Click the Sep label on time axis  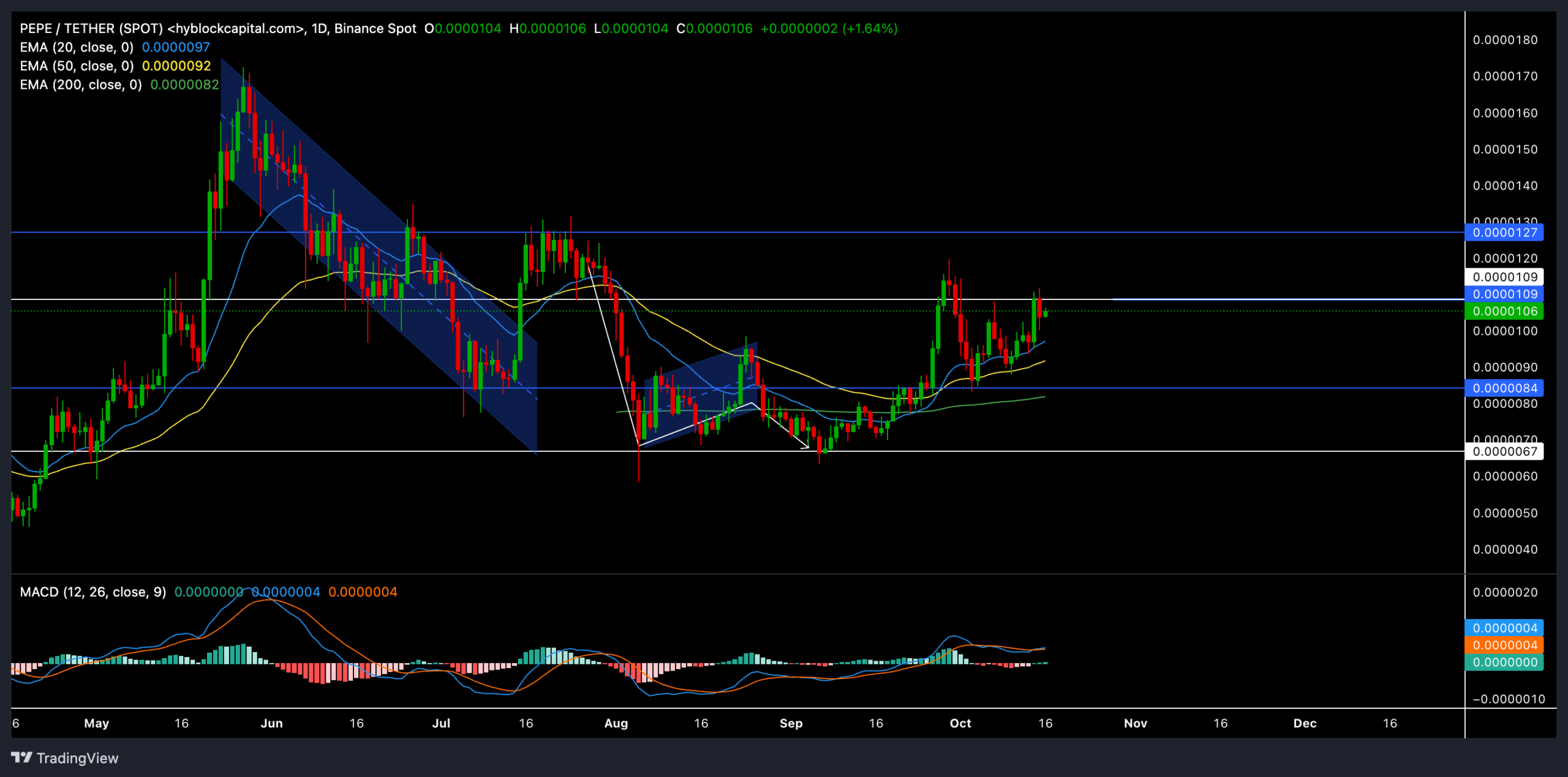pos(791,723)
